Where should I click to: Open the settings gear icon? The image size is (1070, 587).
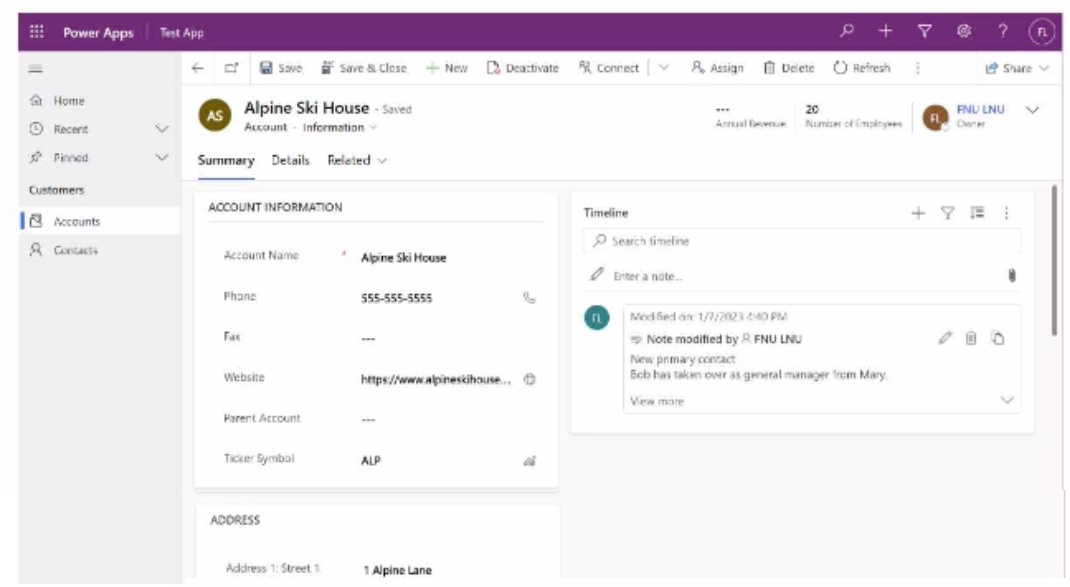coord(964,32)
